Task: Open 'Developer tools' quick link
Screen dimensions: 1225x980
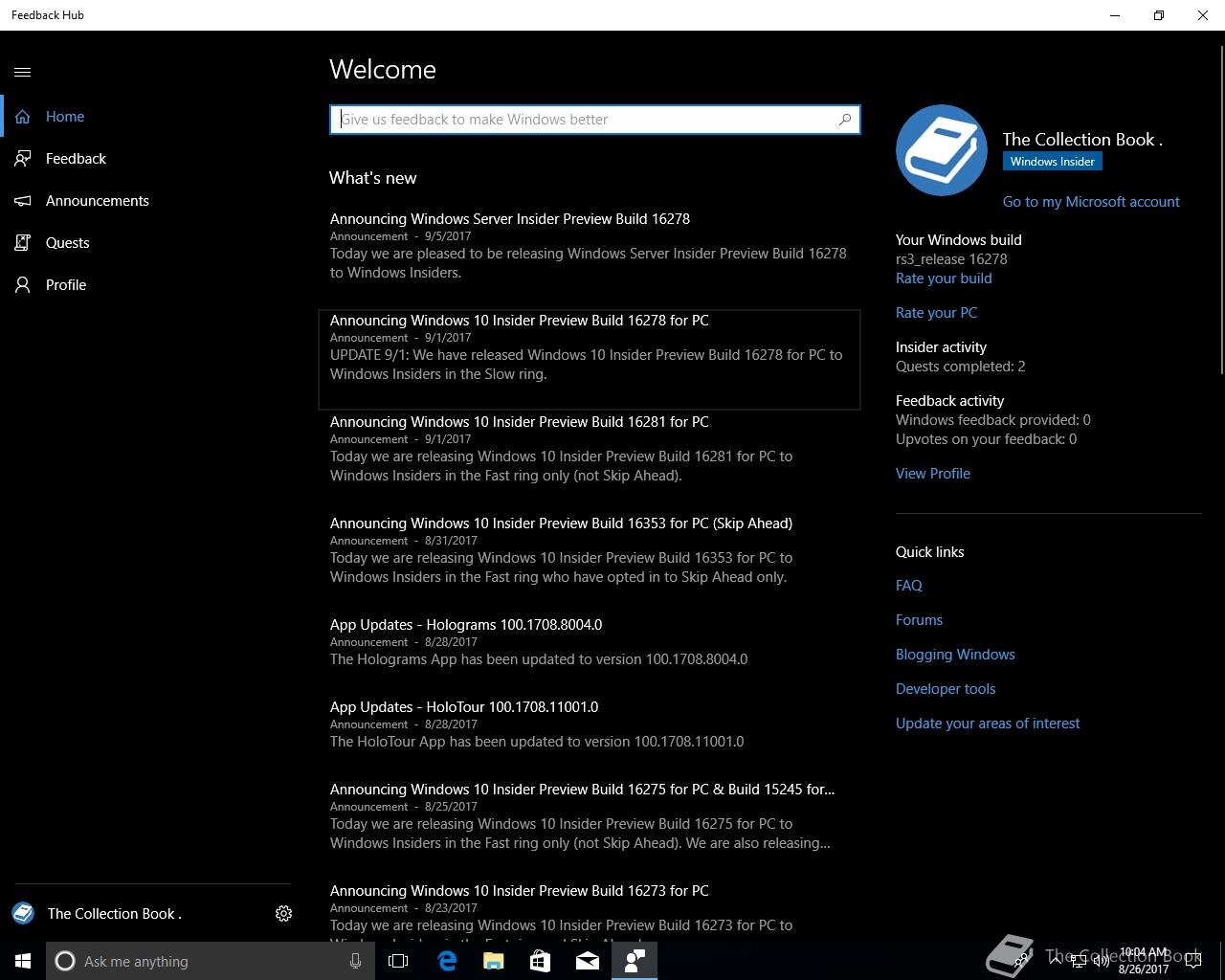Action: [x=946, y=689]
